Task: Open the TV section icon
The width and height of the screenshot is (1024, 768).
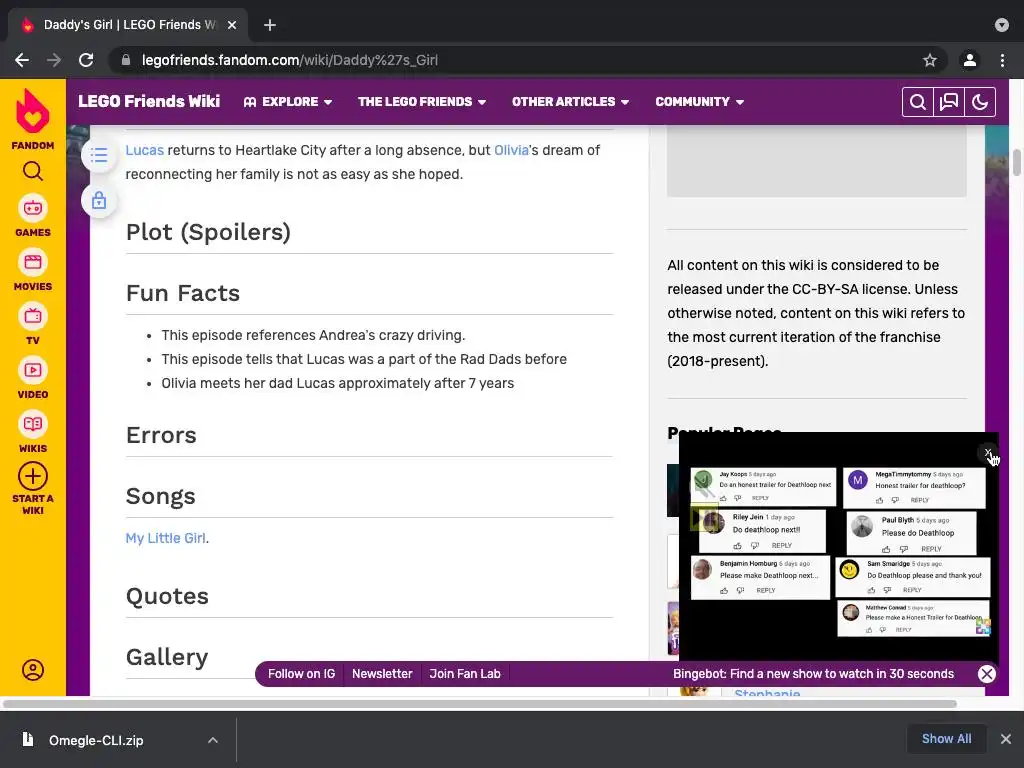Action: pos(33,317)
